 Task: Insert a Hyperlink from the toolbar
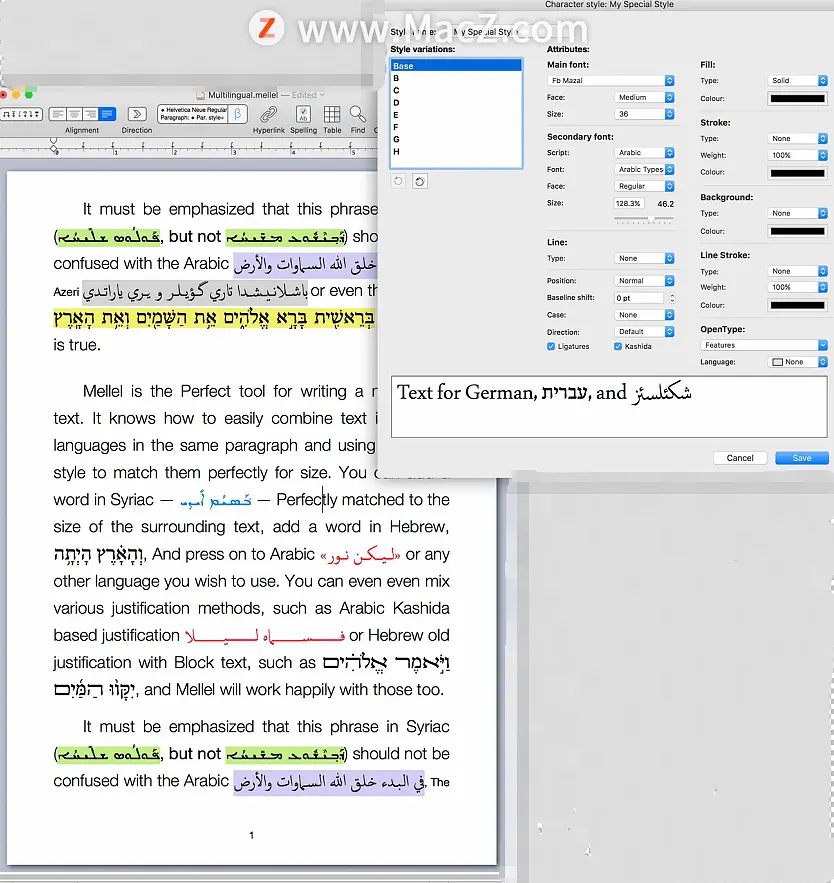269,114
